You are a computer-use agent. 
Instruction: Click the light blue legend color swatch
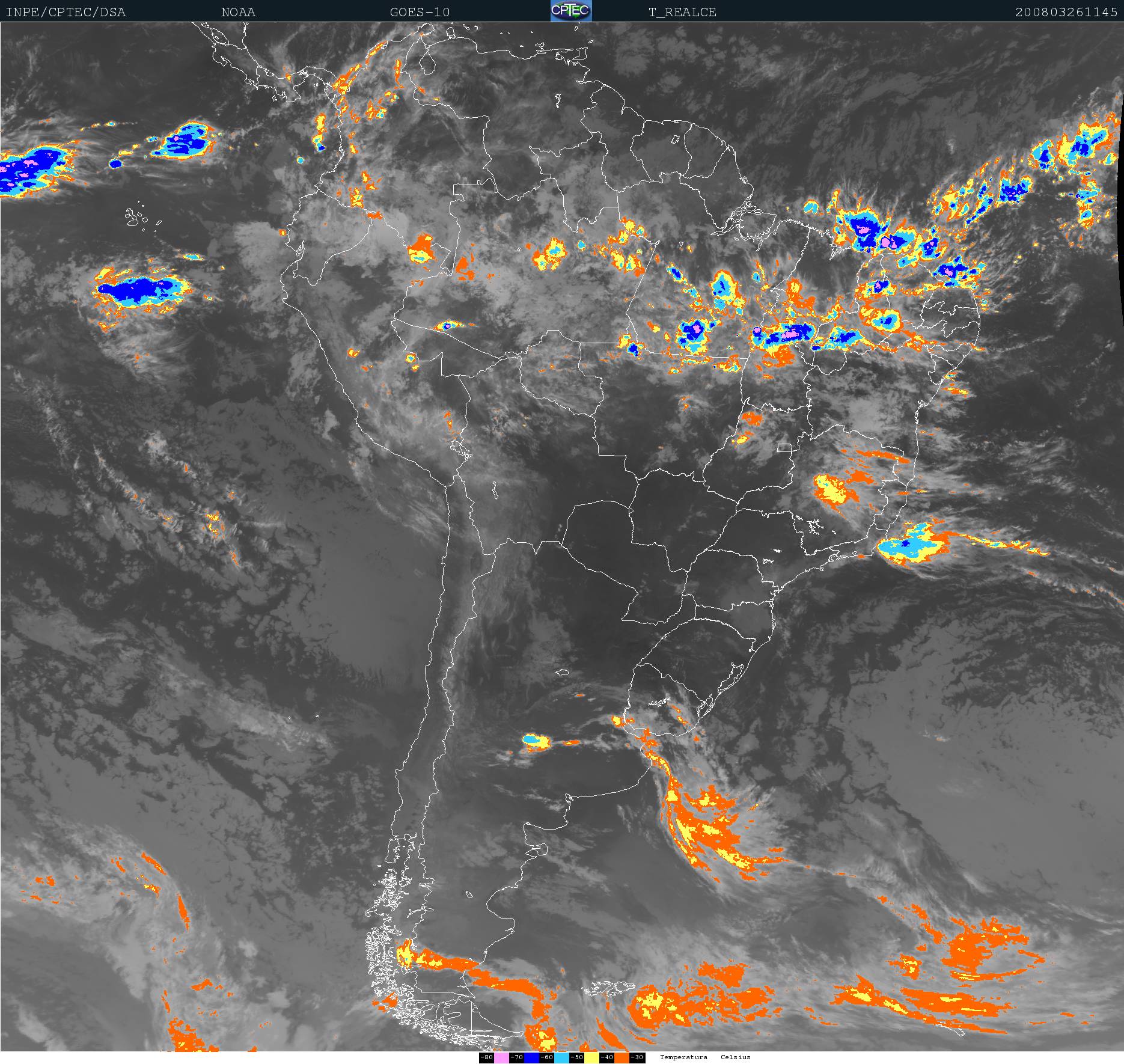coord(561,1057)
